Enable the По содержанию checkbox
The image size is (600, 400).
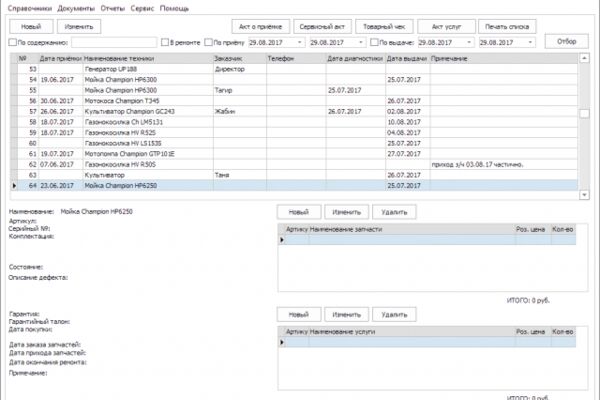pyautogui.click(x=13, y=42)
